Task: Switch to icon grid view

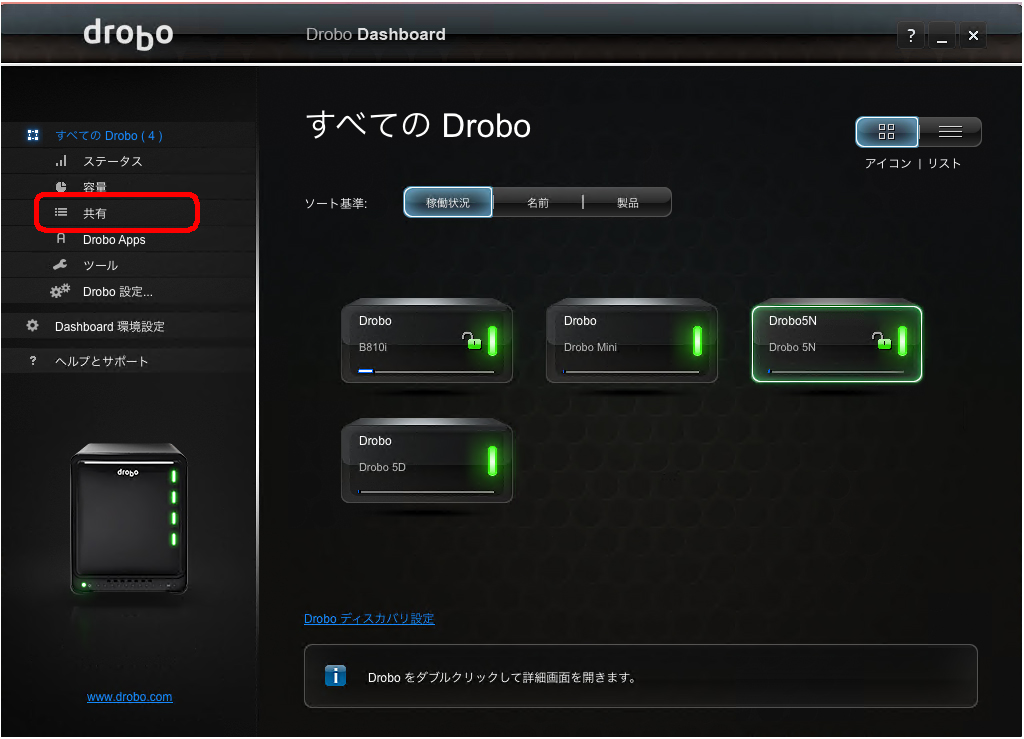Action: point(887,132)
